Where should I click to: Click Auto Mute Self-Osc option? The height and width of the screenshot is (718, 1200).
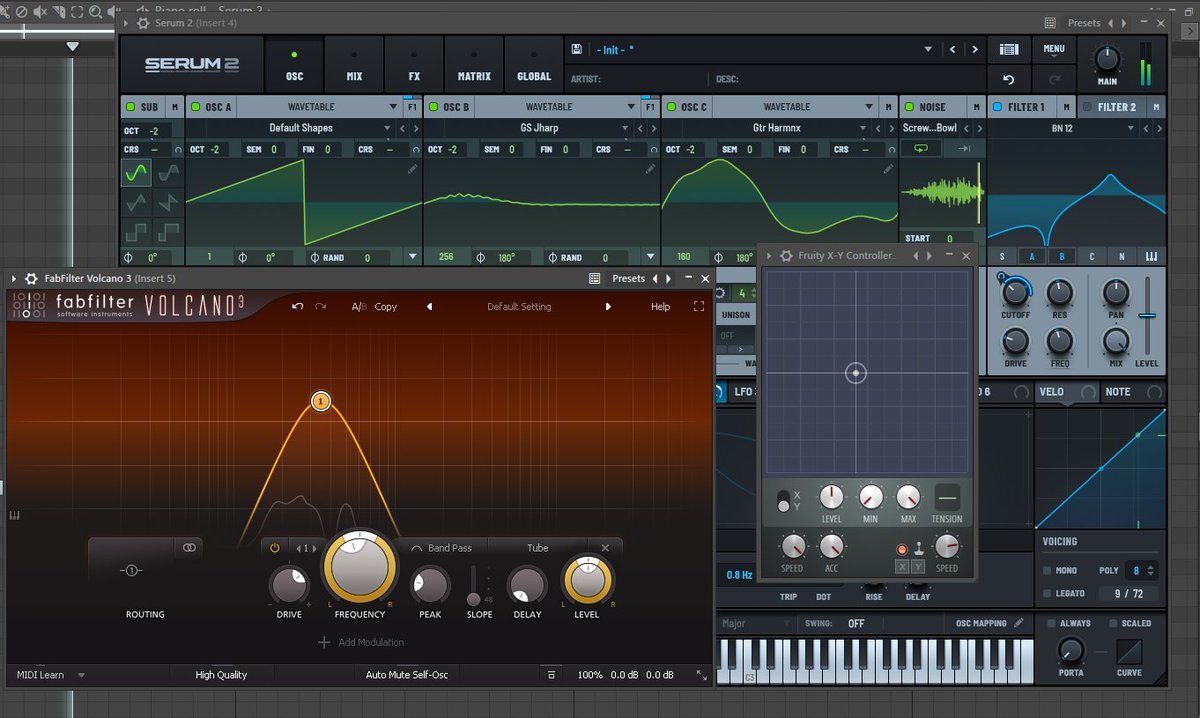click(x=407, y=675)
